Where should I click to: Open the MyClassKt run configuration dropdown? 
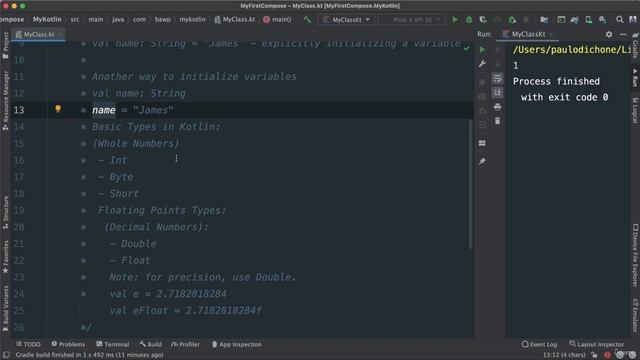(346, 19)
